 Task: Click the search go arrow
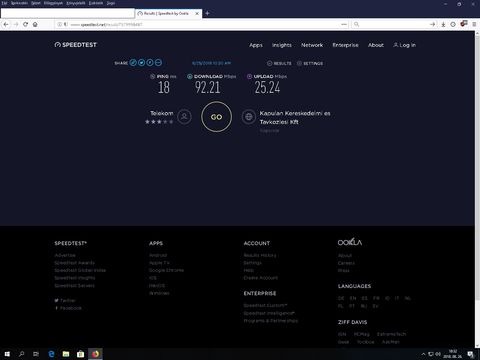tap(432, 24)
